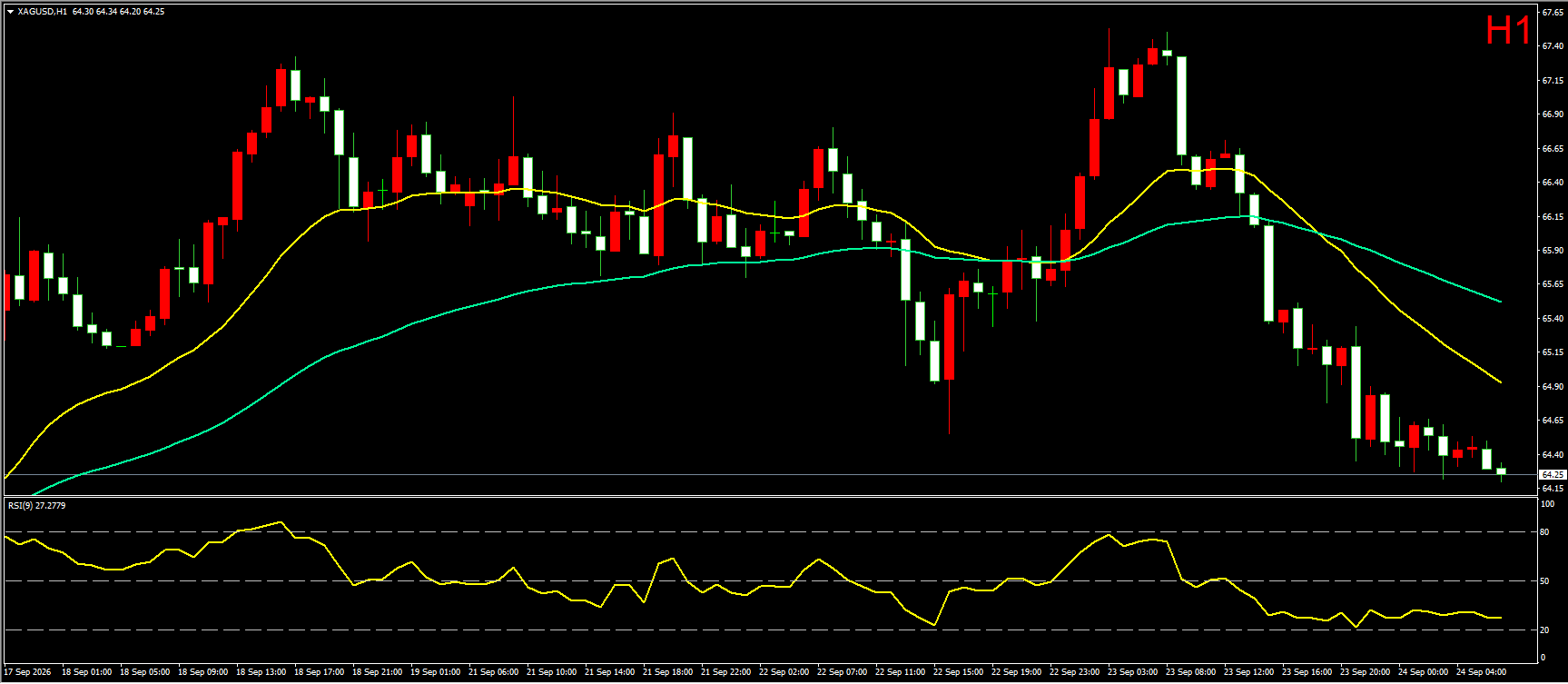1568x684 pixels.
Task: Select the 24 Sep 04:00 time label
Action: 1482,672
